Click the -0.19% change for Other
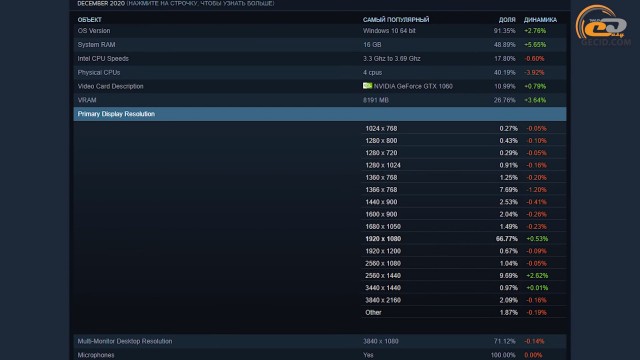 click(536, 313)
